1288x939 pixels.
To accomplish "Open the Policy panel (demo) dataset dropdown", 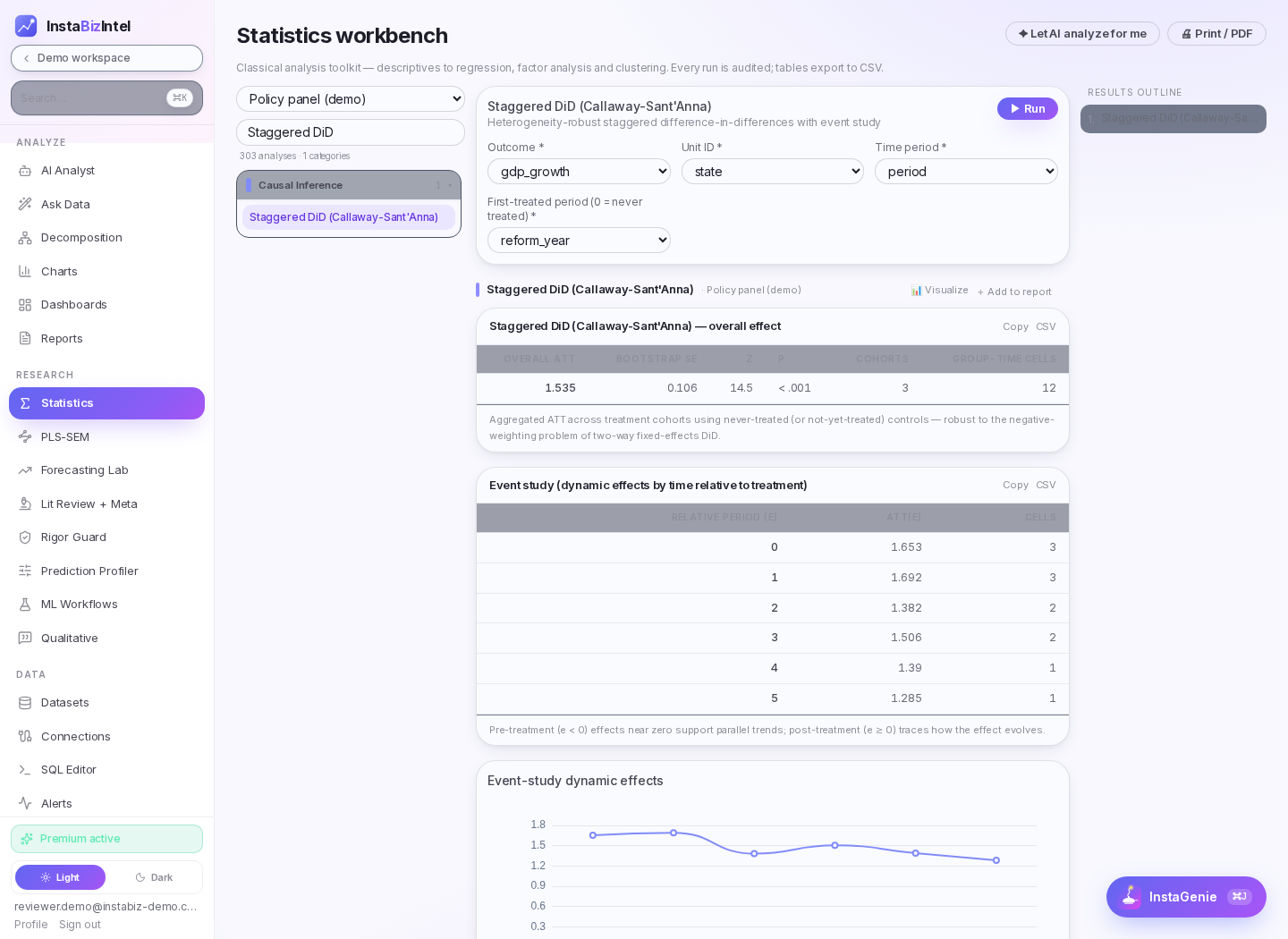I will point(351,99).
